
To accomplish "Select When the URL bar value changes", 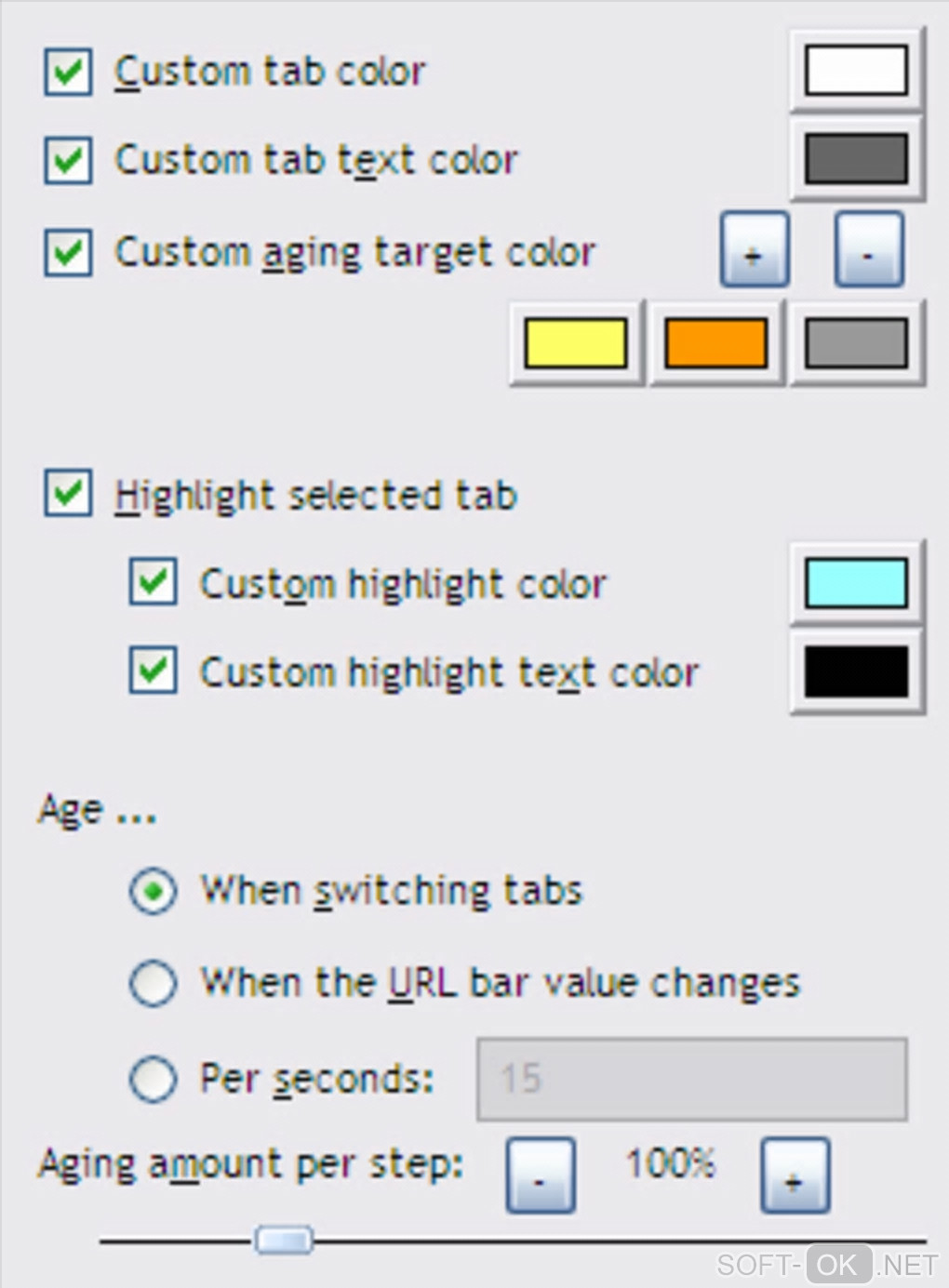I will pyautogui.click(x=154, y=983).
